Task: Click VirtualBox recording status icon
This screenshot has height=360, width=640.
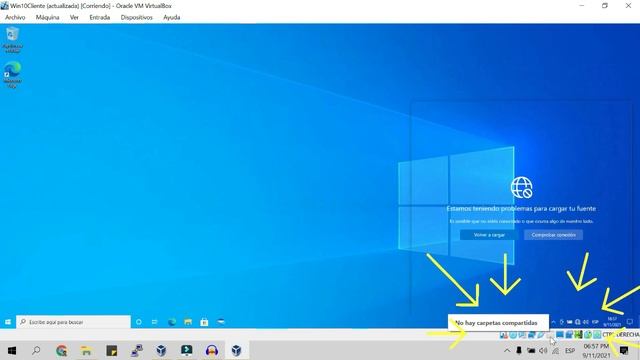Action: click(x=569, y=335)
